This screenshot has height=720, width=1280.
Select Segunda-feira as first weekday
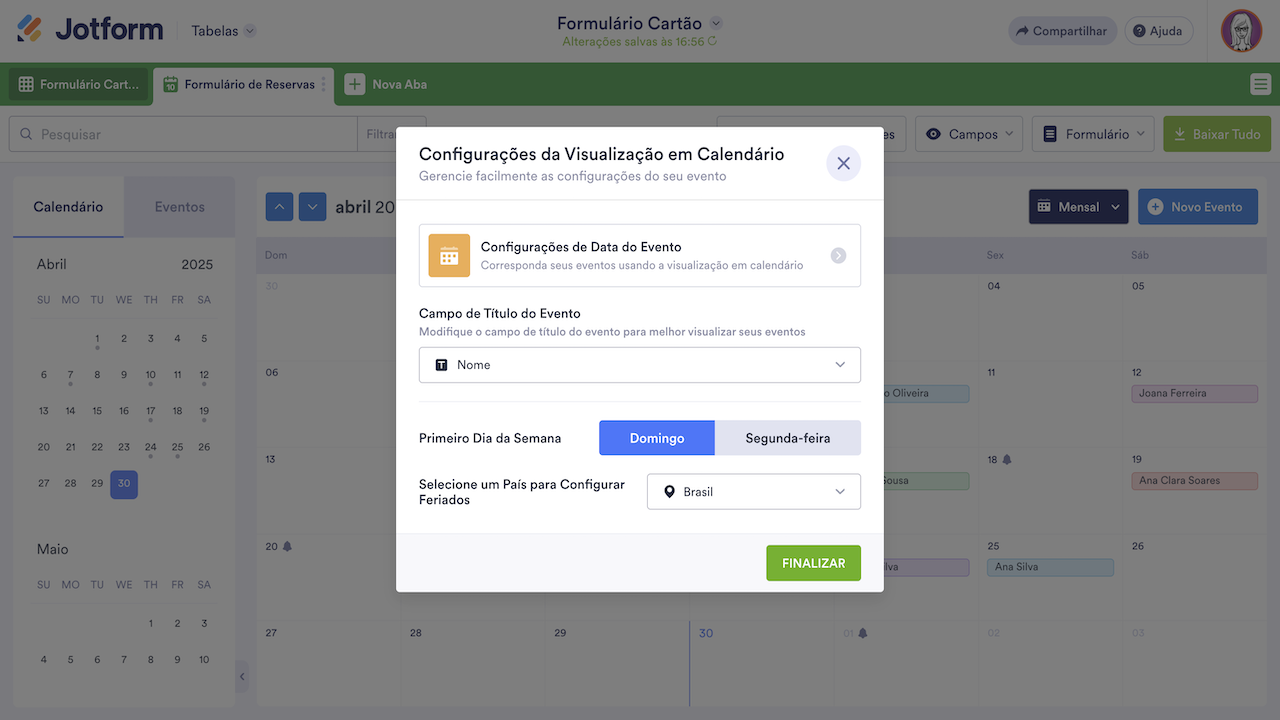click(x=788, y=438)
